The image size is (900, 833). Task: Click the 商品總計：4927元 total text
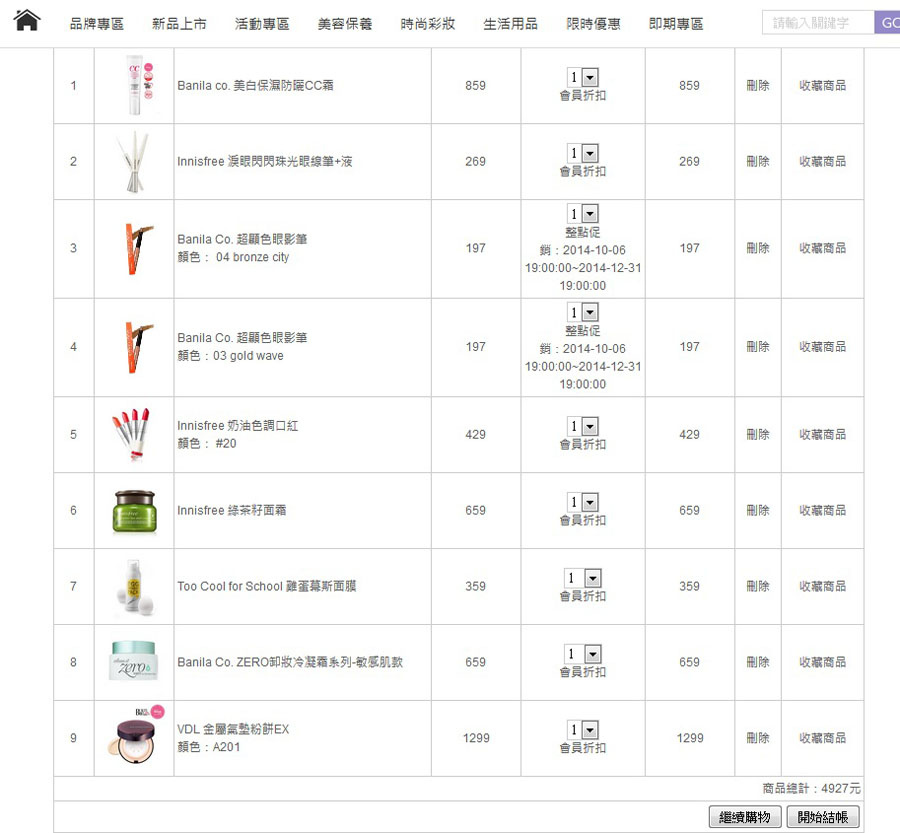811,788
